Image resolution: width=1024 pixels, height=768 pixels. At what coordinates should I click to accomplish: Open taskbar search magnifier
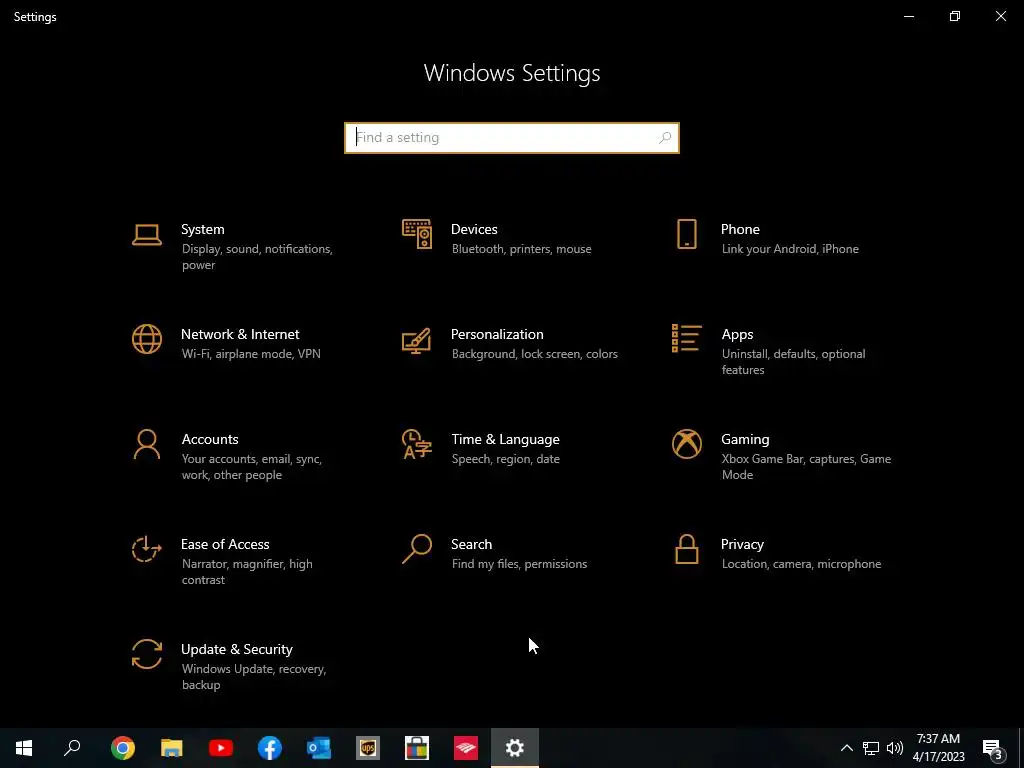point(72,748)
